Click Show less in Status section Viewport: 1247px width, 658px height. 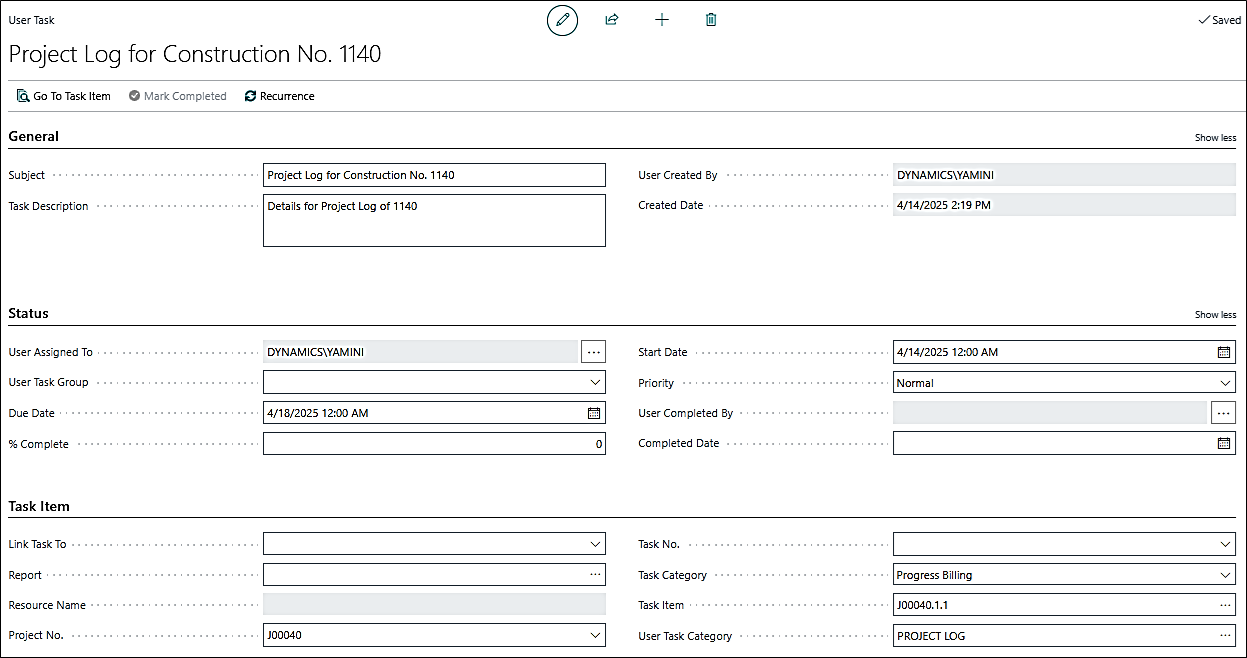[1215, 315]
